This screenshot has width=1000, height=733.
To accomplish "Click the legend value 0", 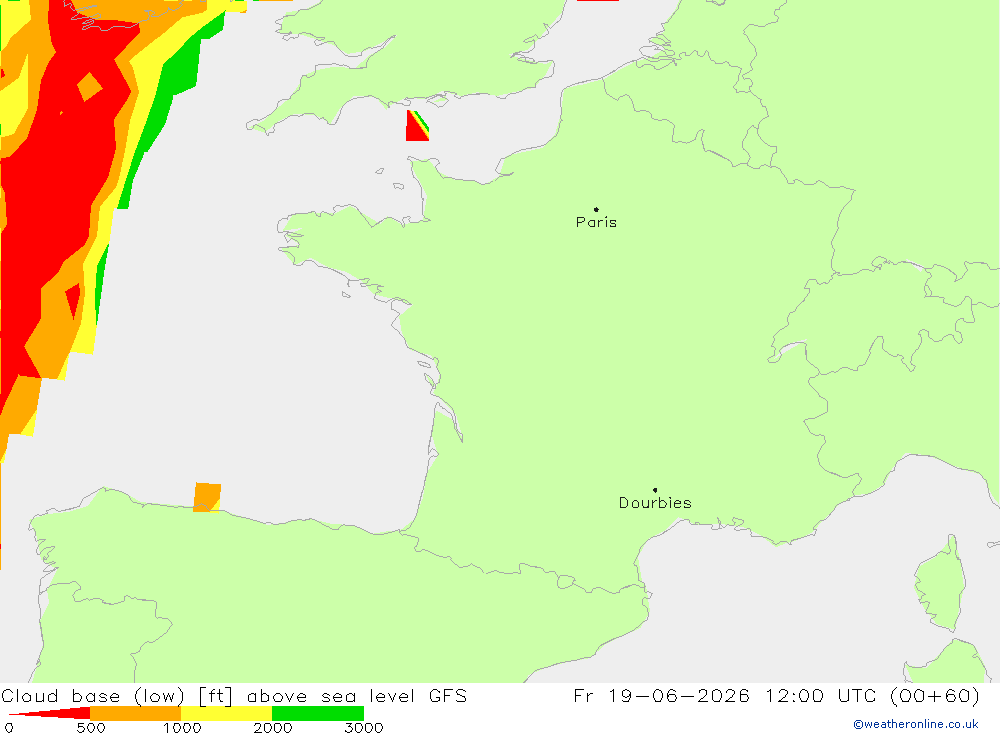I will coord(9,727).
